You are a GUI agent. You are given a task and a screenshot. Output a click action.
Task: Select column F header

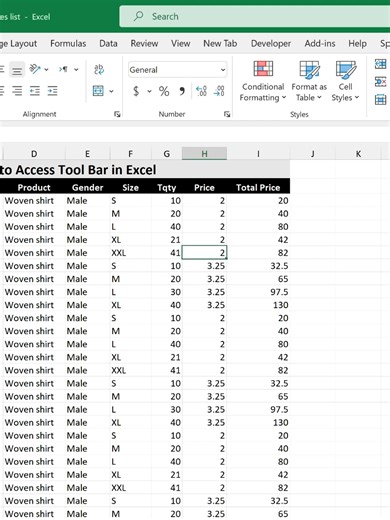point(130,154)
